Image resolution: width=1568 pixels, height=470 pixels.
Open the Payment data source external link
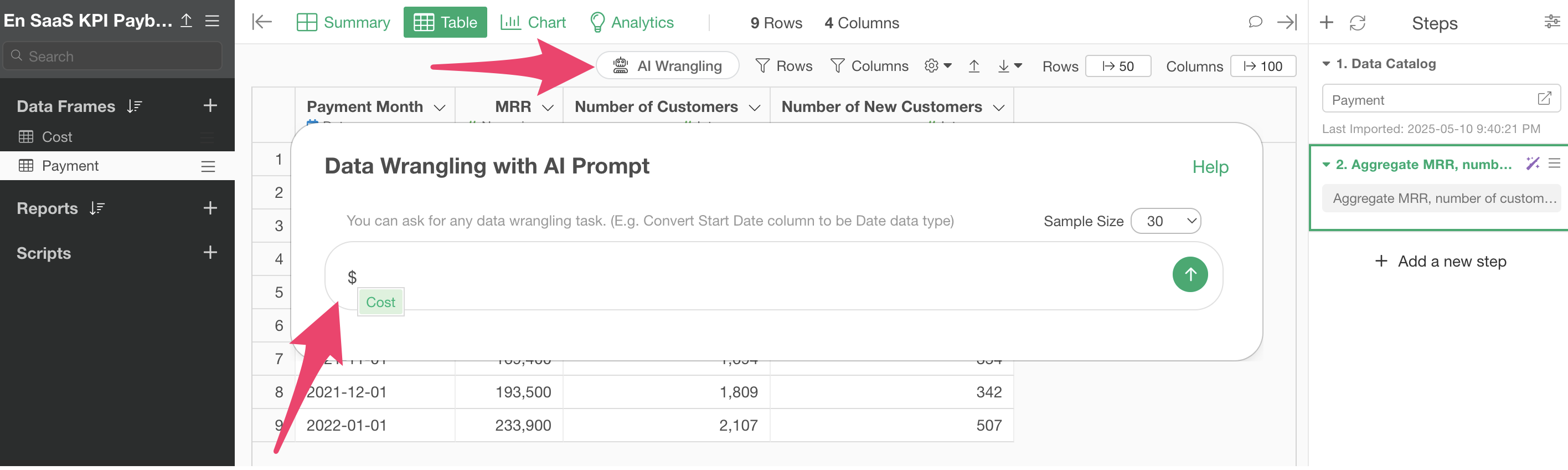click(x=1544, y=99)
